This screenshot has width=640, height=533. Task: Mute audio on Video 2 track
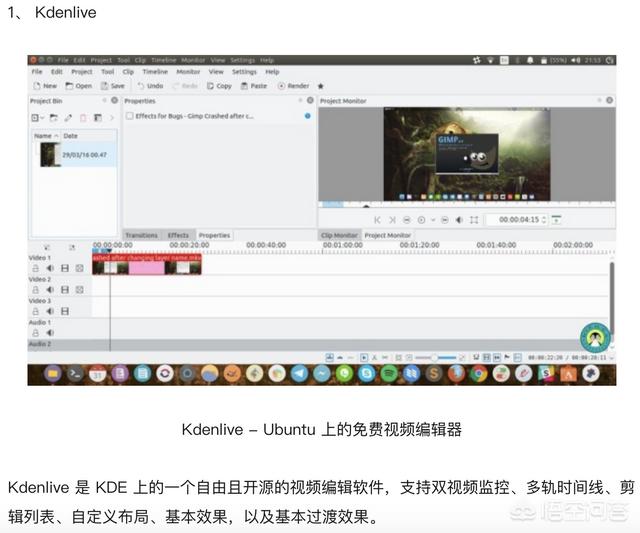[50, 290]
